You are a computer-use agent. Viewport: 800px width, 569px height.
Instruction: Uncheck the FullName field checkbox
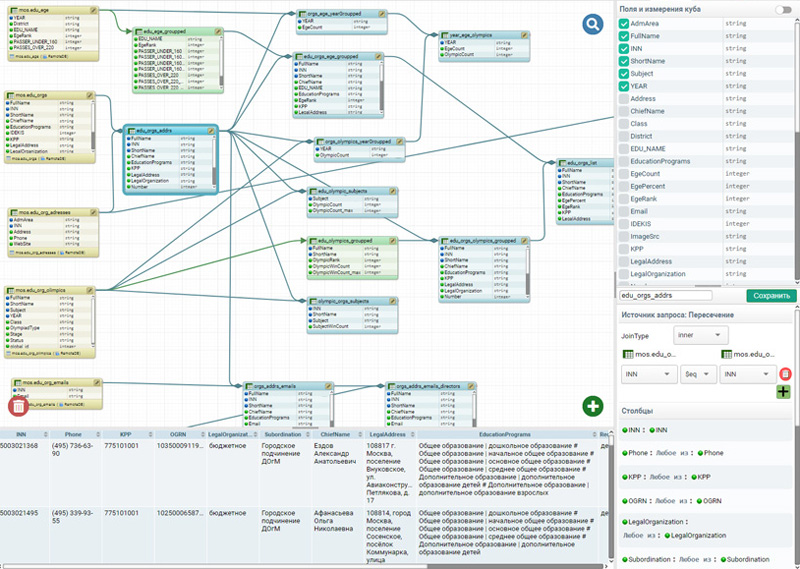(x=623, y=36)
